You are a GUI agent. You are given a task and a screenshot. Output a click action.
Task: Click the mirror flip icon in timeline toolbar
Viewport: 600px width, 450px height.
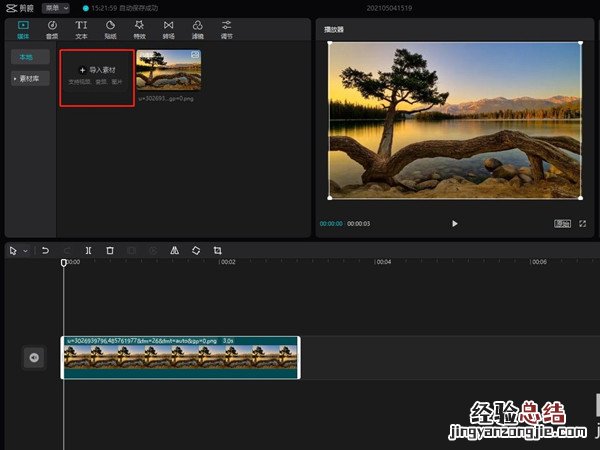click(x=174, y=250)
